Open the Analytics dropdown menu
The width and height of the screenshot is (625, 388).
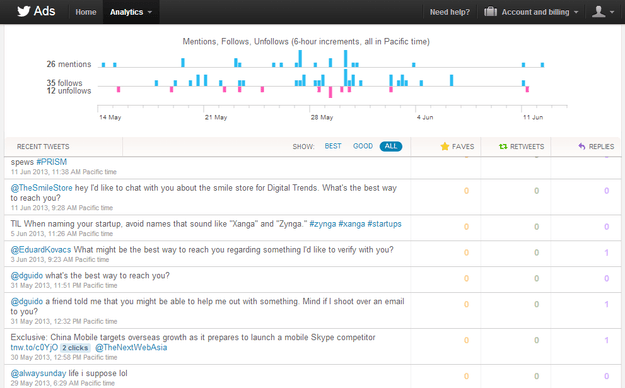point(131,12)
